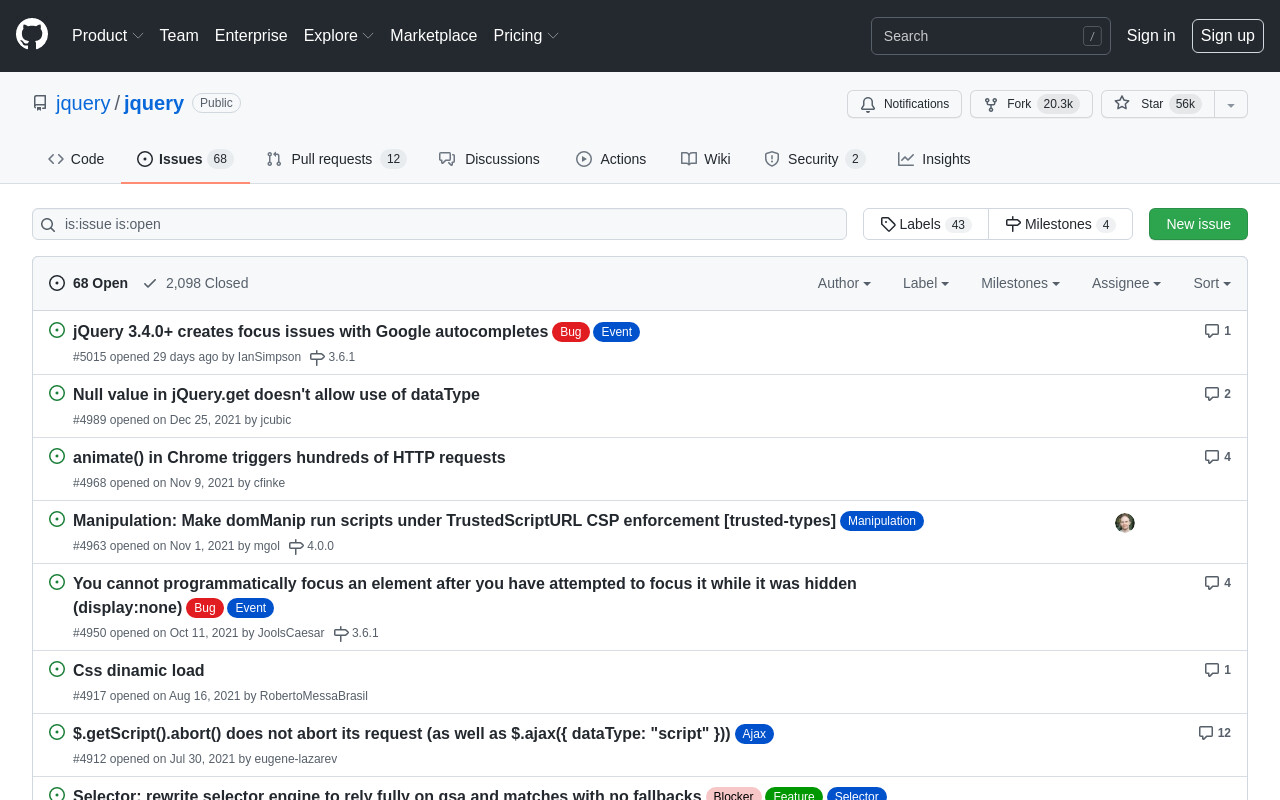Open issue titled Null value in jQuery.get
Screen dimensions: 1280x800
tap(276, 394)
